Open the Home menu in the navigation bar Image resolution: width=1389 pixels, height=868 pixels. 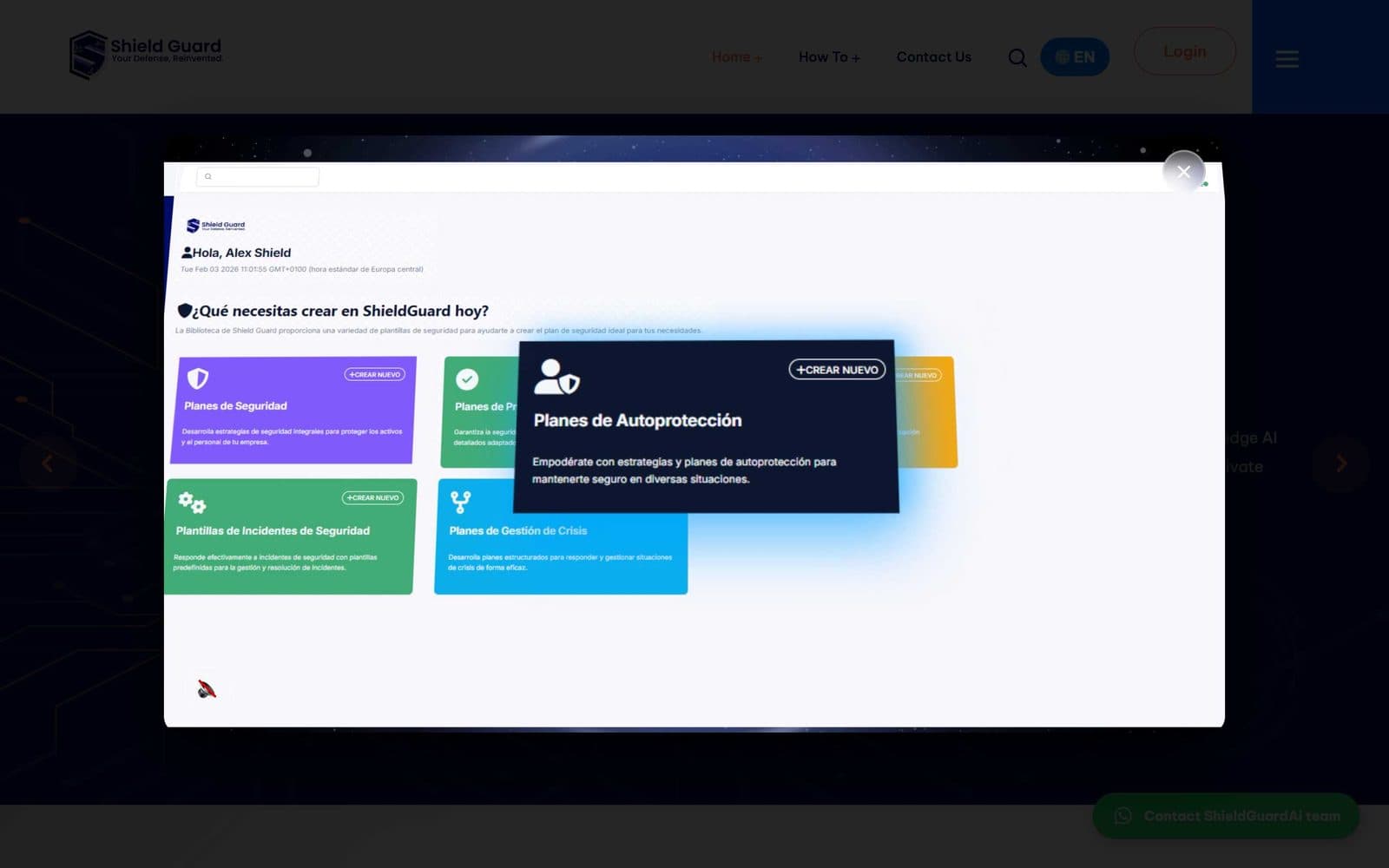pos(737,57)
